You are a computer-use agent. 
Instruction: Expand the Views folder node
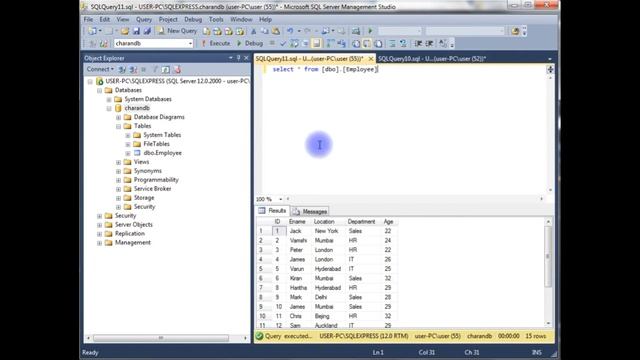pyautogui.click(x=118, y=162)
